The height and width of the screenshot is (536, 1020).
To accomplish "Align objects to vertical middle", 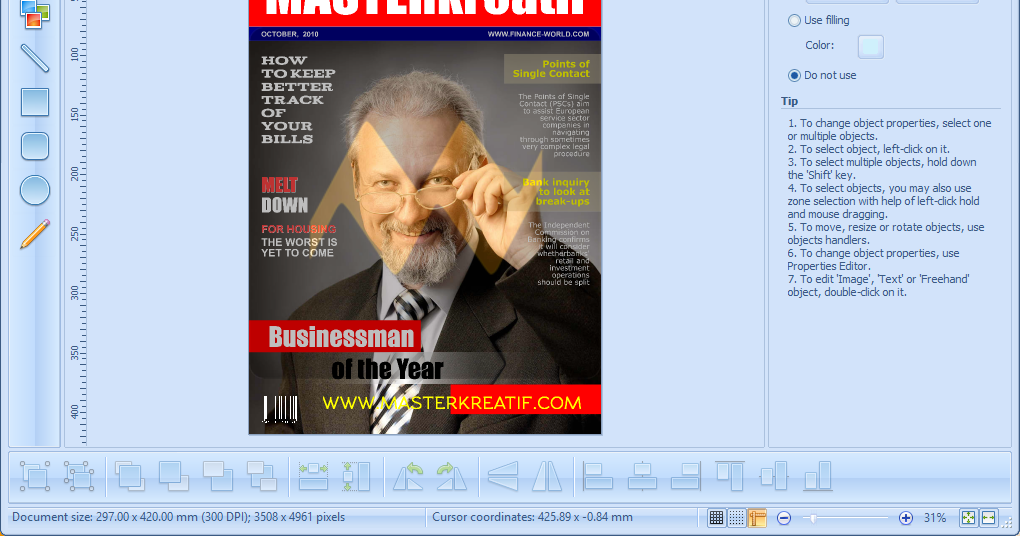I will (773, 476).
